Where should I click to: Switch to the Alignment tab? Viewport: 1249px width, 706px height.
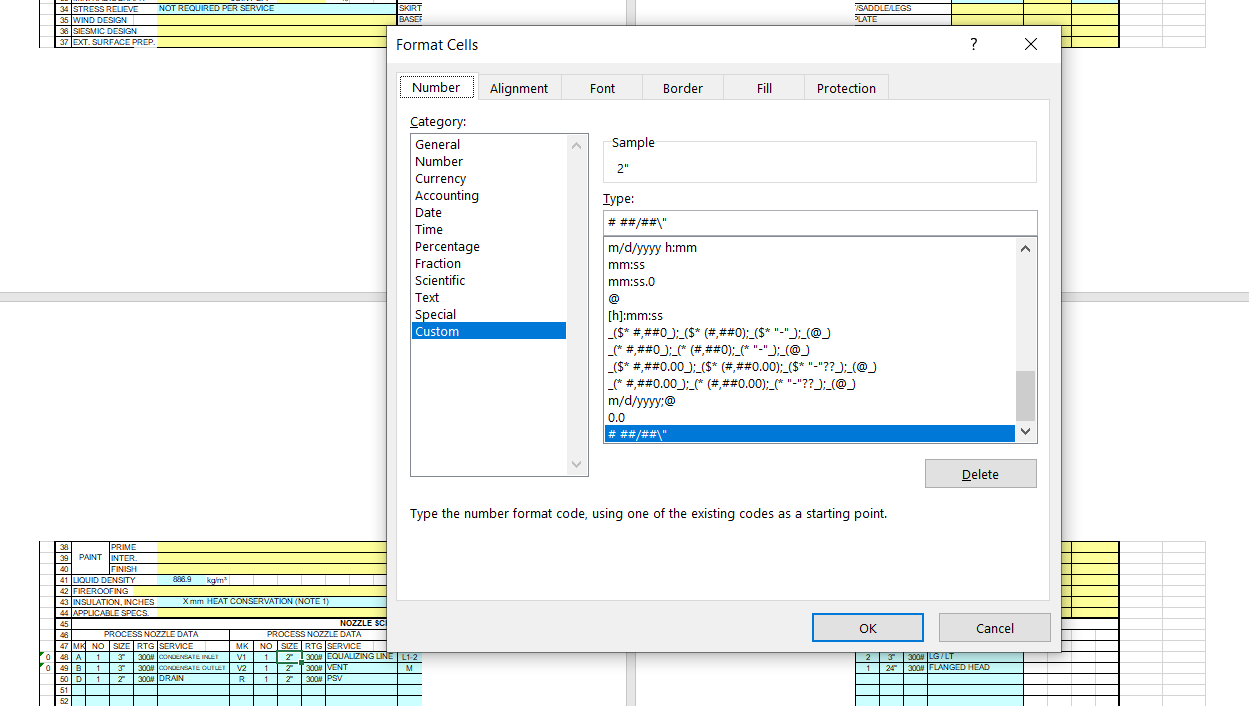tap(519, 88)
